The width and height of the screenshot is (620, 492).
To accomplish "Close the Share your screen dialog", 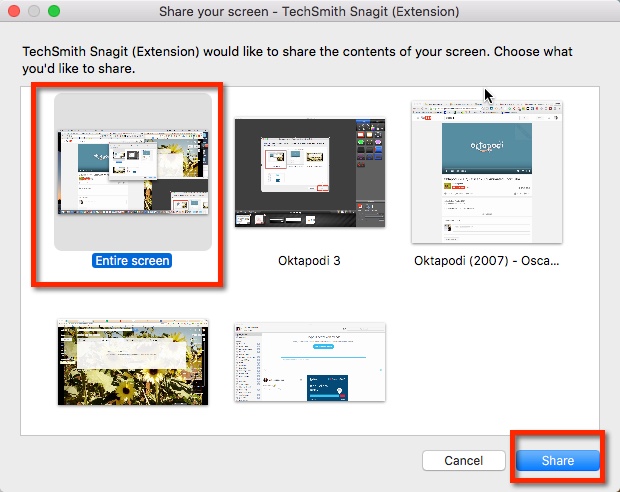I will pyautogui.click(x=13, y=11).
